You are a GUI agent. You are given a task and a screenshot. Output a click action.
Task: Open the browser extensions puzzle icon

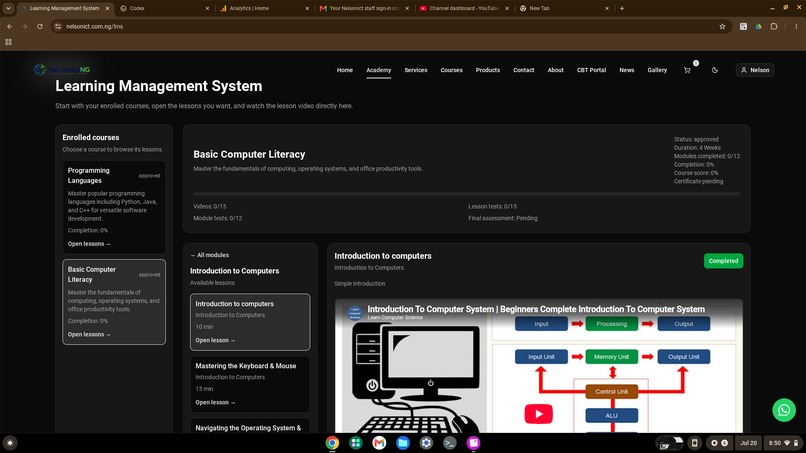[x=774, y=26]
